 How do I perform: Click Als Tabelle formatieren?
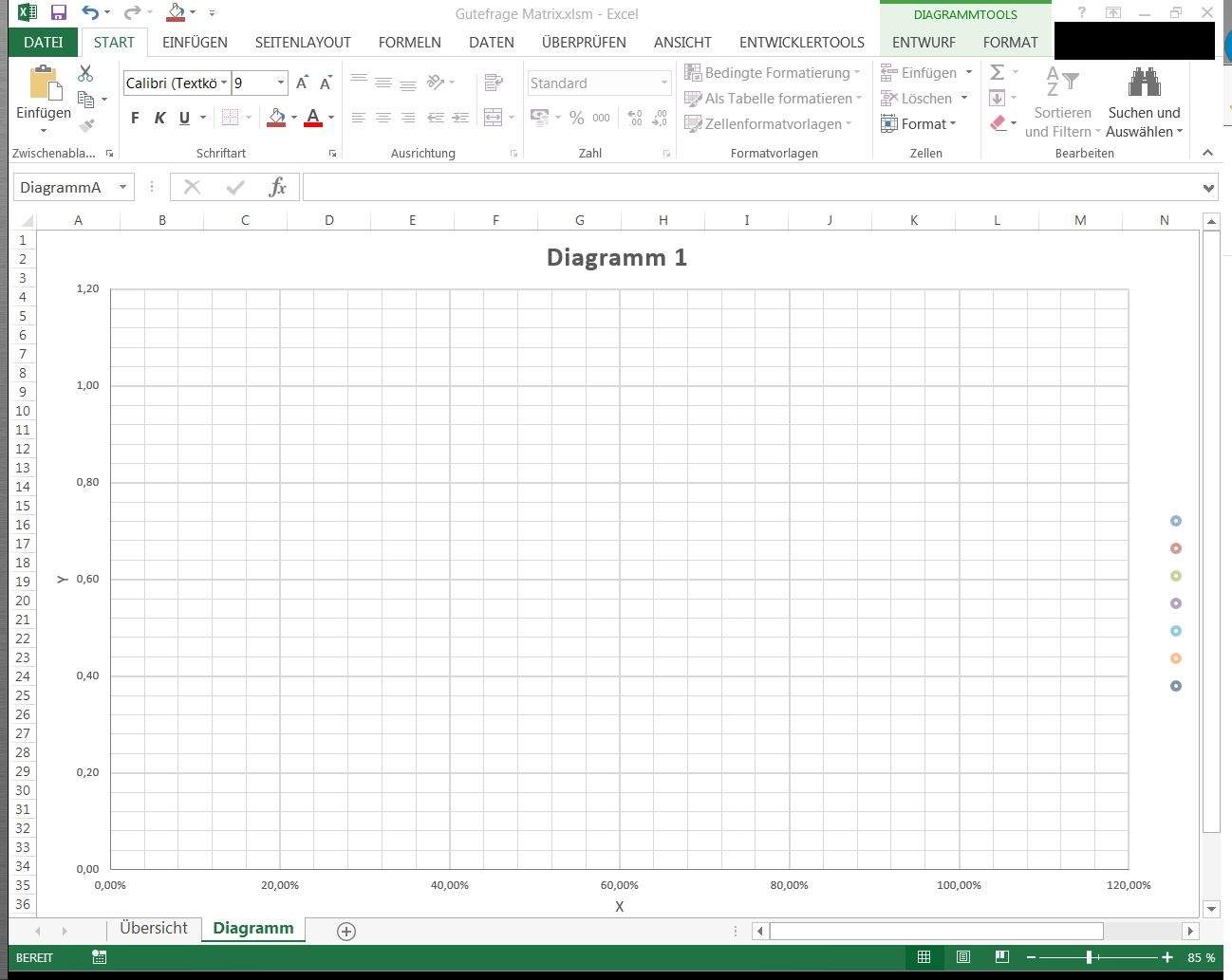tap(773, 98)
